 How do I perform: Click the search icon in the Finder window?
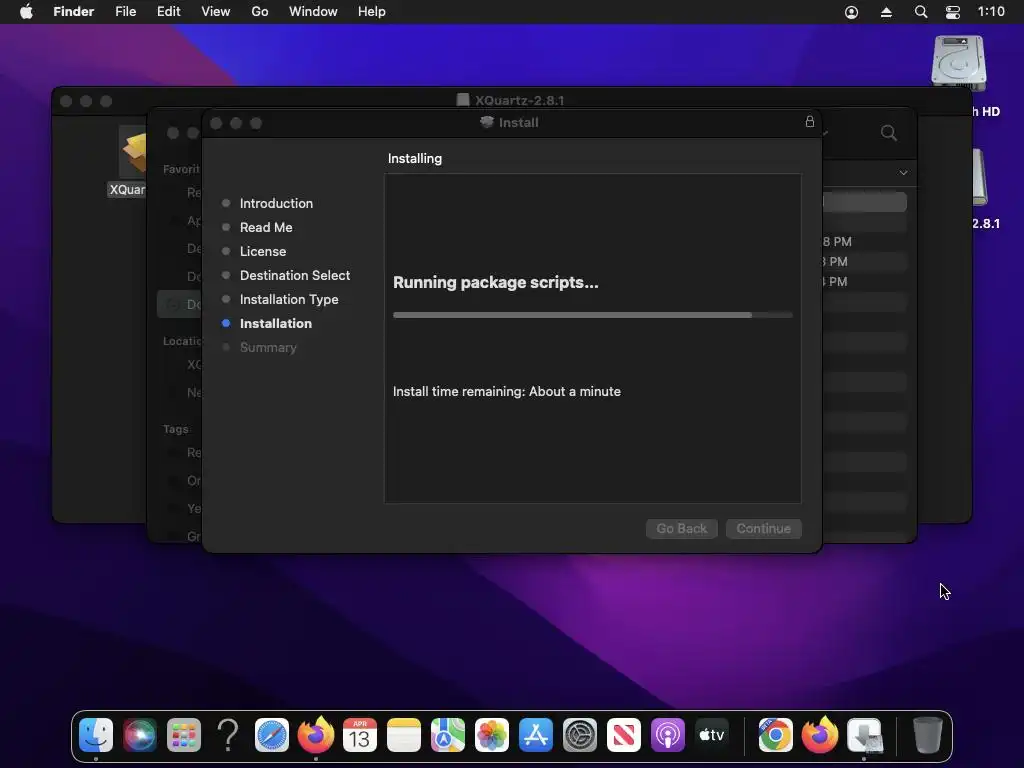(889, 133)
